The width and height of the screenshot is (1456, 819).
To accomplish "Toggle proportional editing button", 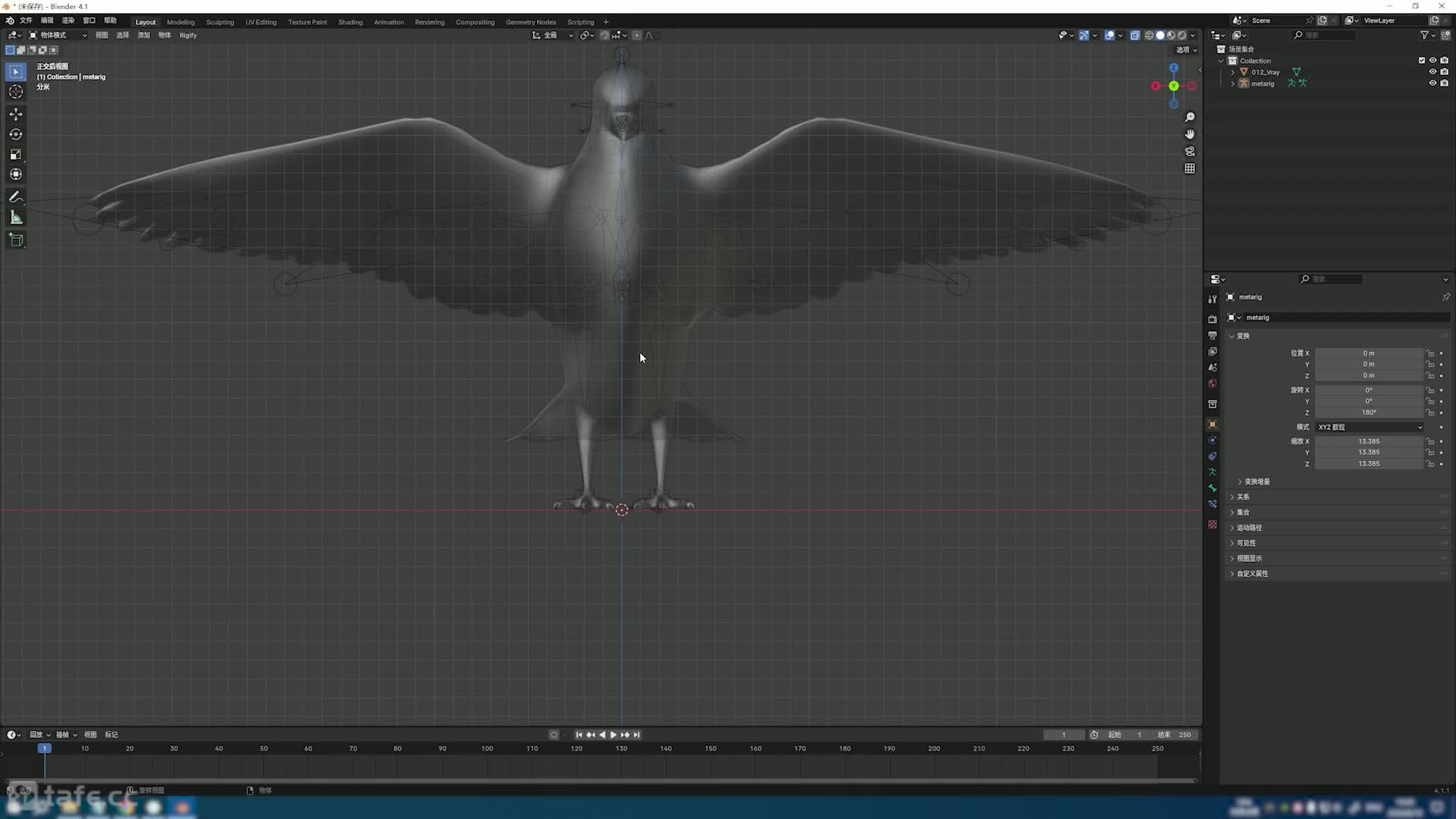I will click(637, 35).
